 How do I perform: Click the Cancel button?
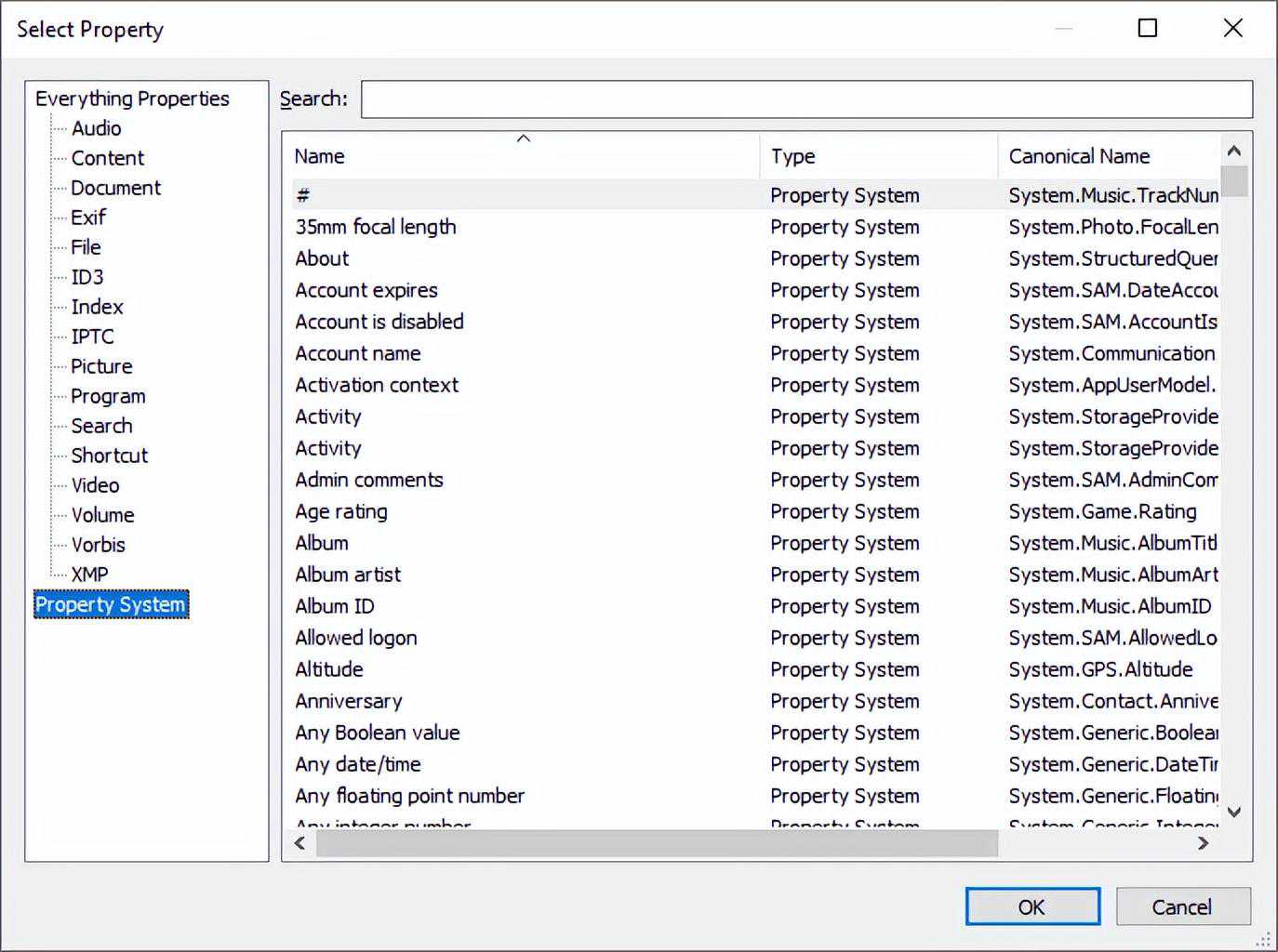pyautogui.click(x=1182, y=906)
